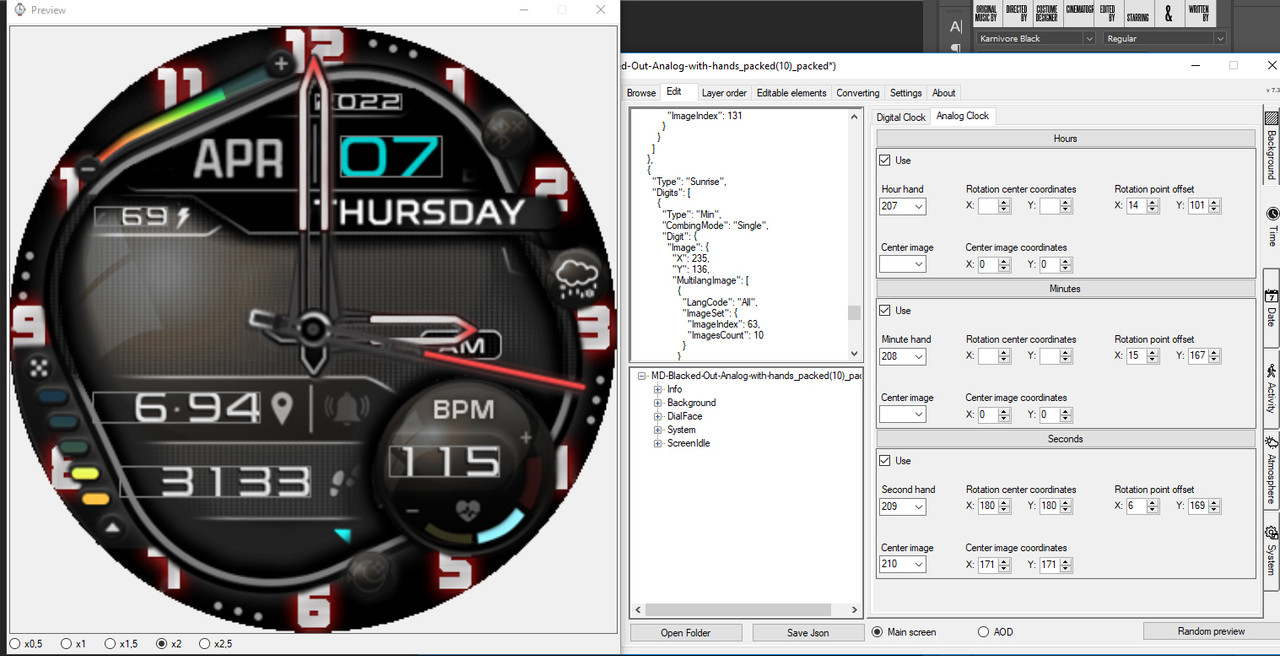Open the Hours Center image dropdown
The image size is (1280, 656).
903,265
